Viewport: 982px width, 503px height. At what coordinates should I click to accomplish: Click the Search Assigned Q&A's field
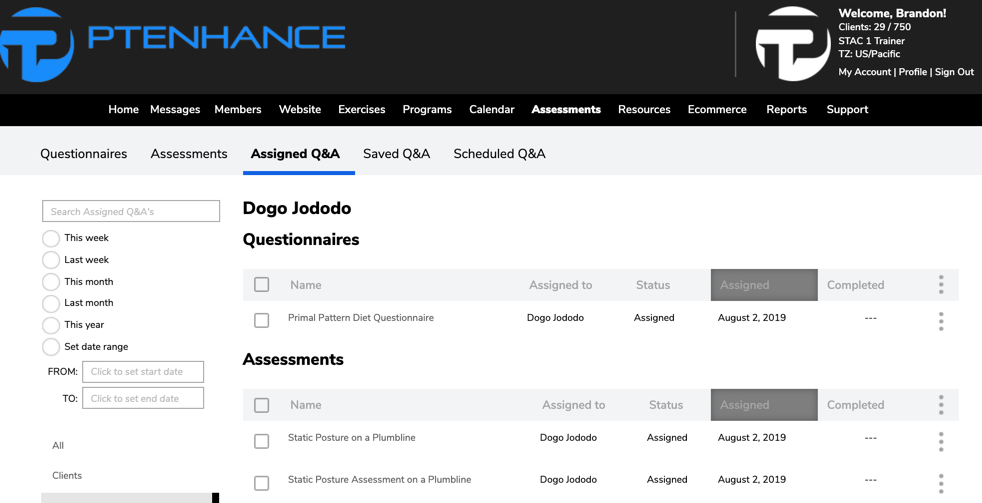point(131,211)
